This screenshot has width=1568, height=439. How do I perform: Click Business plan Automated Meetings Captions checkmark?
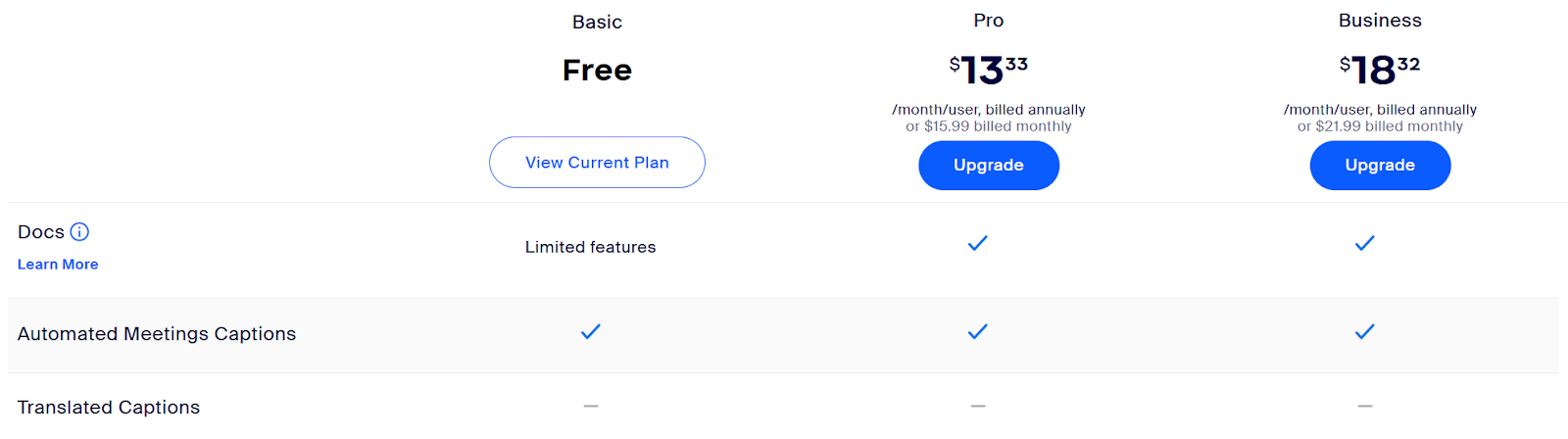click(x=1364, y=332)
